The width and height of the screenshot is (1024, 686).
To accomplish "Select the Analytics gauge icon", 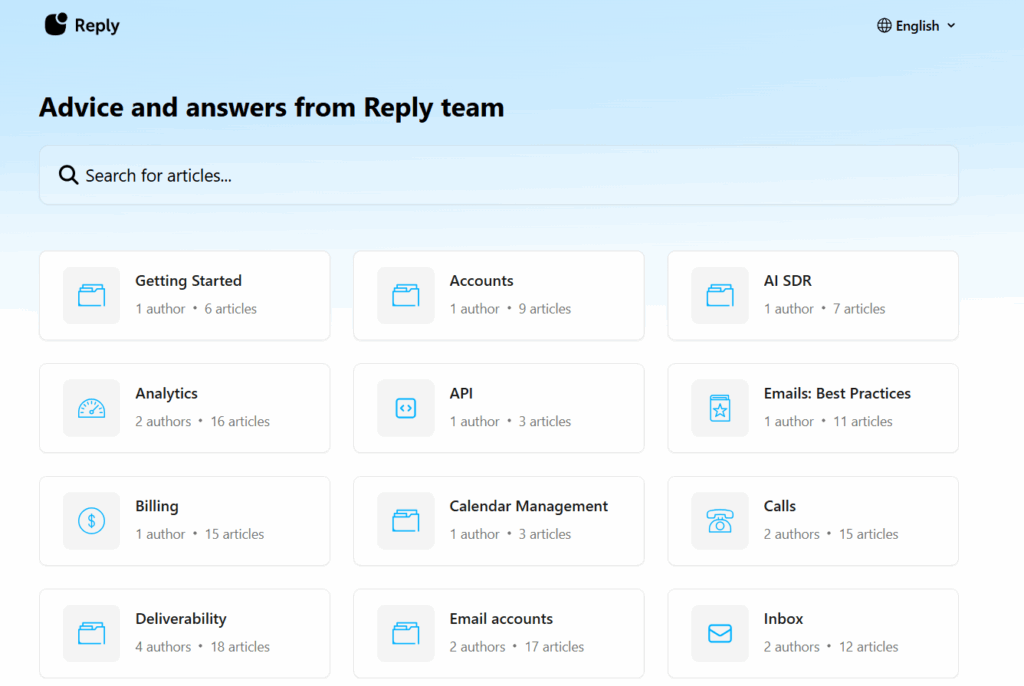I will (91, 408).
